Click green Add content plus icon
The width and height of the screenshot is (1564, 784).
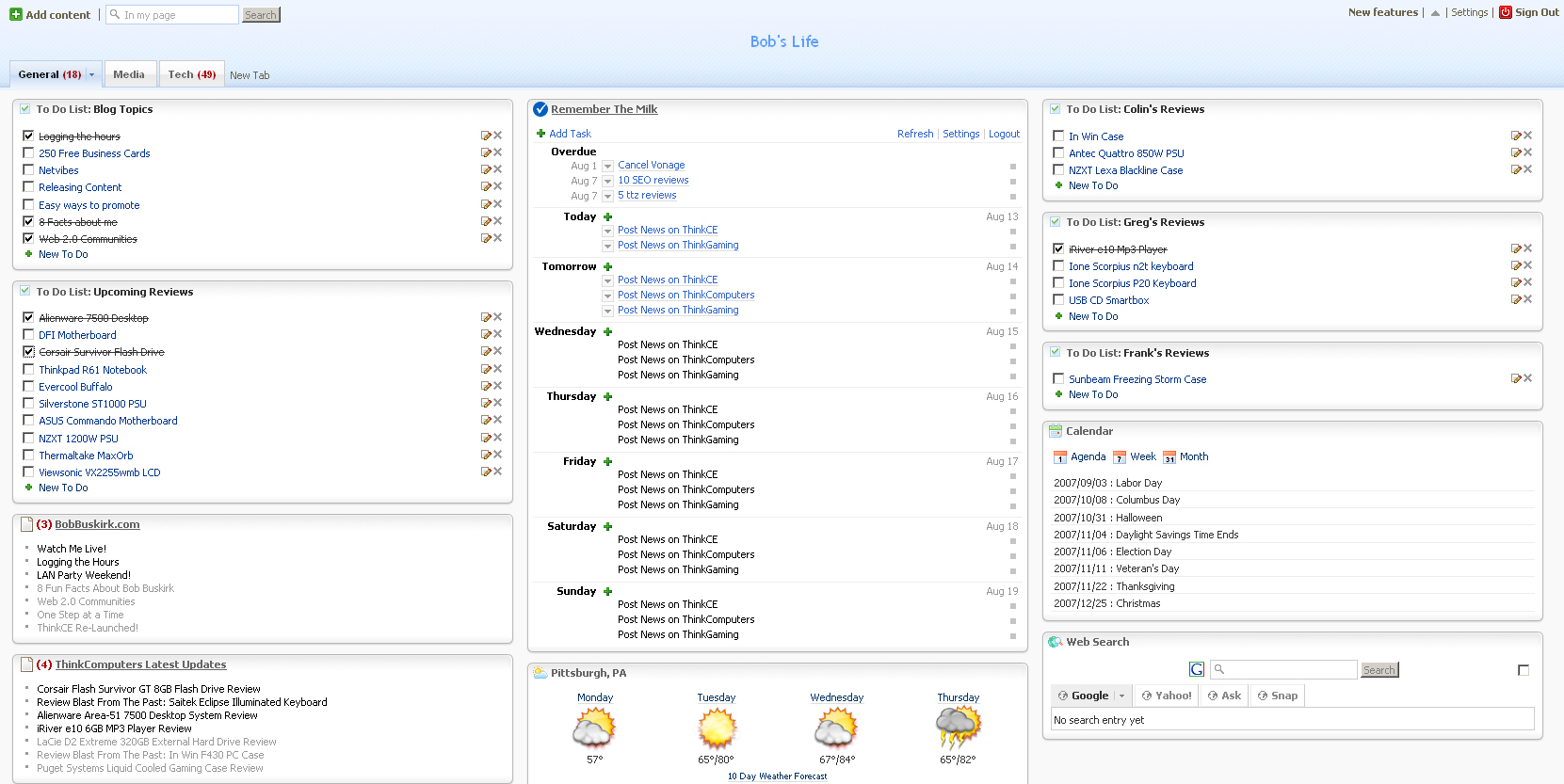tap(15, 15)
